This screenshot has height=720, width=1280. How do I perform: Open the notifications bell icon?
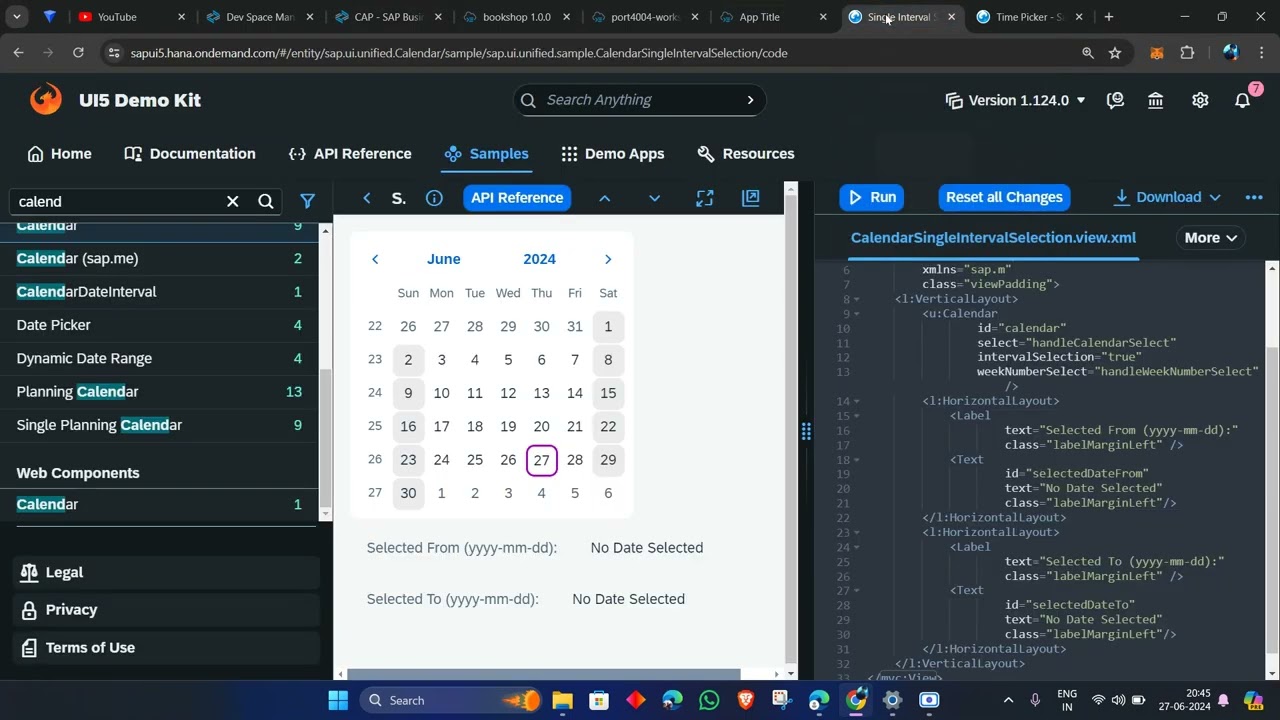pos(1243,100)
